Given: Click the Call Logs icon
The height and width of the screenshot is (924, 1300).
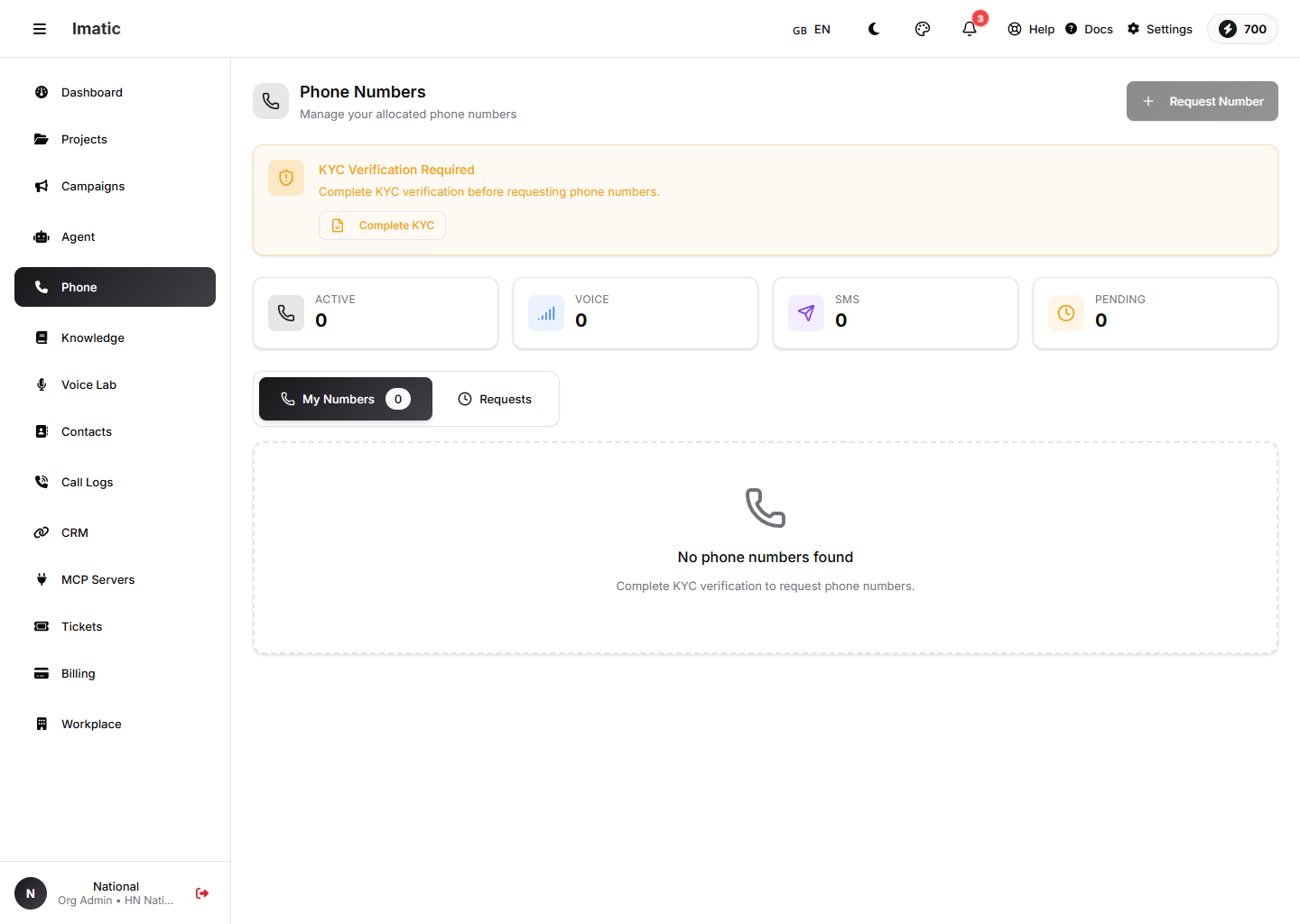Looking at the screenshot, I should click(42, 482).
